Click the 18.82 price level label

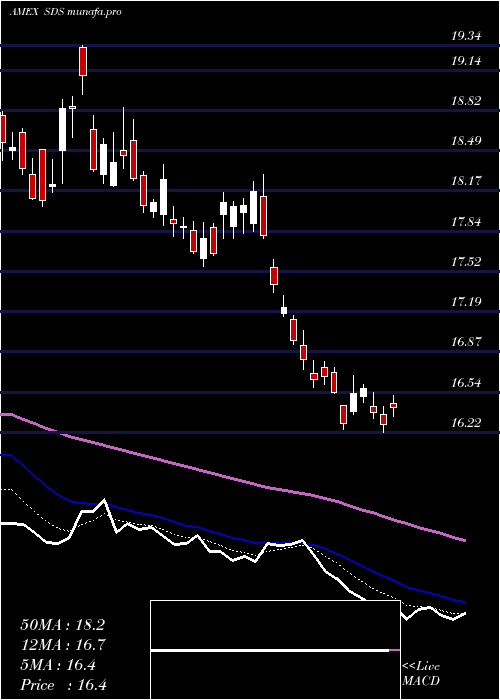[466, 101]
